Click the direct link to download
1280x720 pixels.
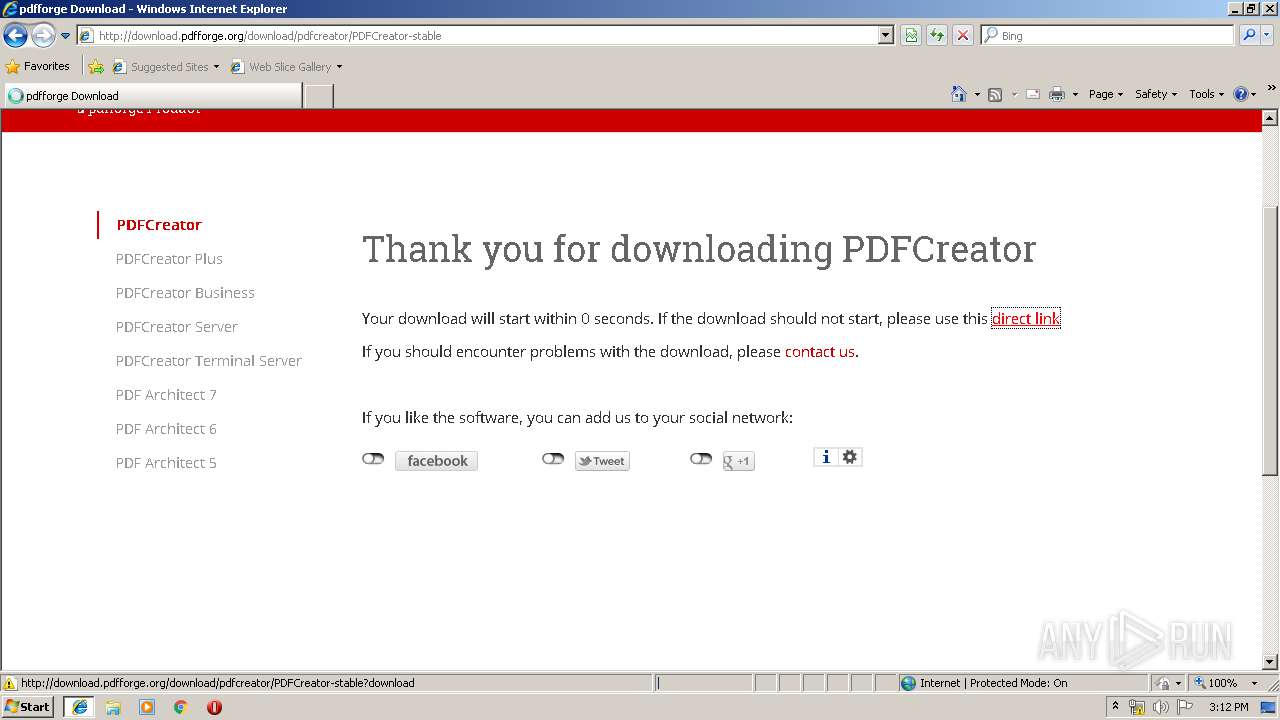tap(1025, 319)
